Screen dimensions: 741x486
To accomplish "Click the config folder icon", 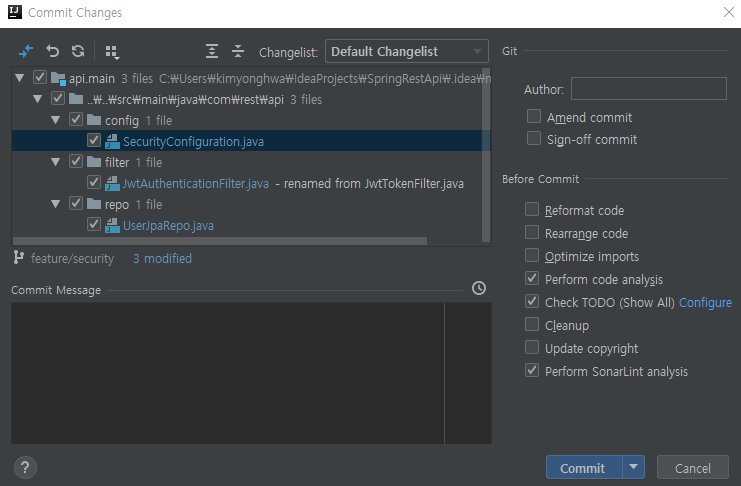I will coord(94,120).
